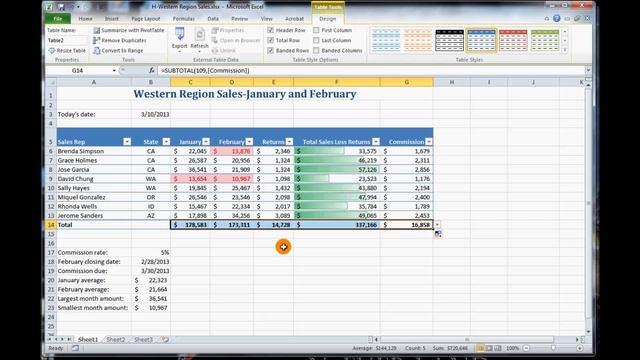Select the green table style thumbnail
Image resolution: width=640 pixels, height=360 pixels.
pos(545,40)
